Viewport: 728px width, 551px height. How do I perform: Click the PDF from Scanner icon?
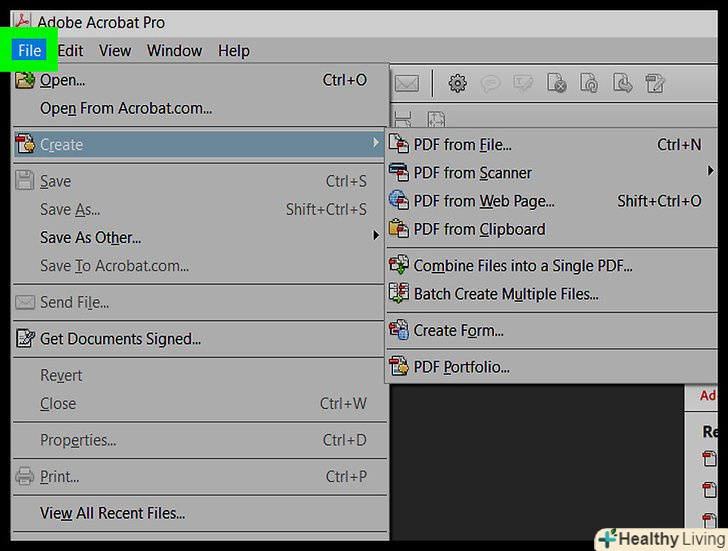click(x=398, y=172)
